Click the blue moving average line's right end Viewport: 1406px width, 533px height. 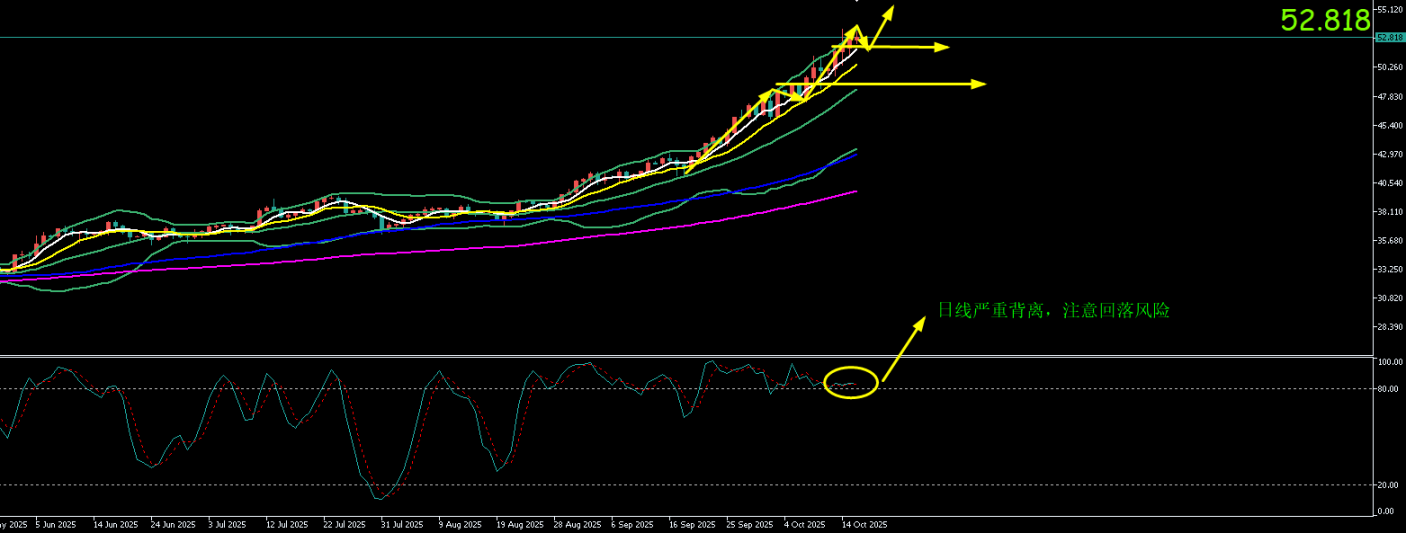(x=857, y=154)
